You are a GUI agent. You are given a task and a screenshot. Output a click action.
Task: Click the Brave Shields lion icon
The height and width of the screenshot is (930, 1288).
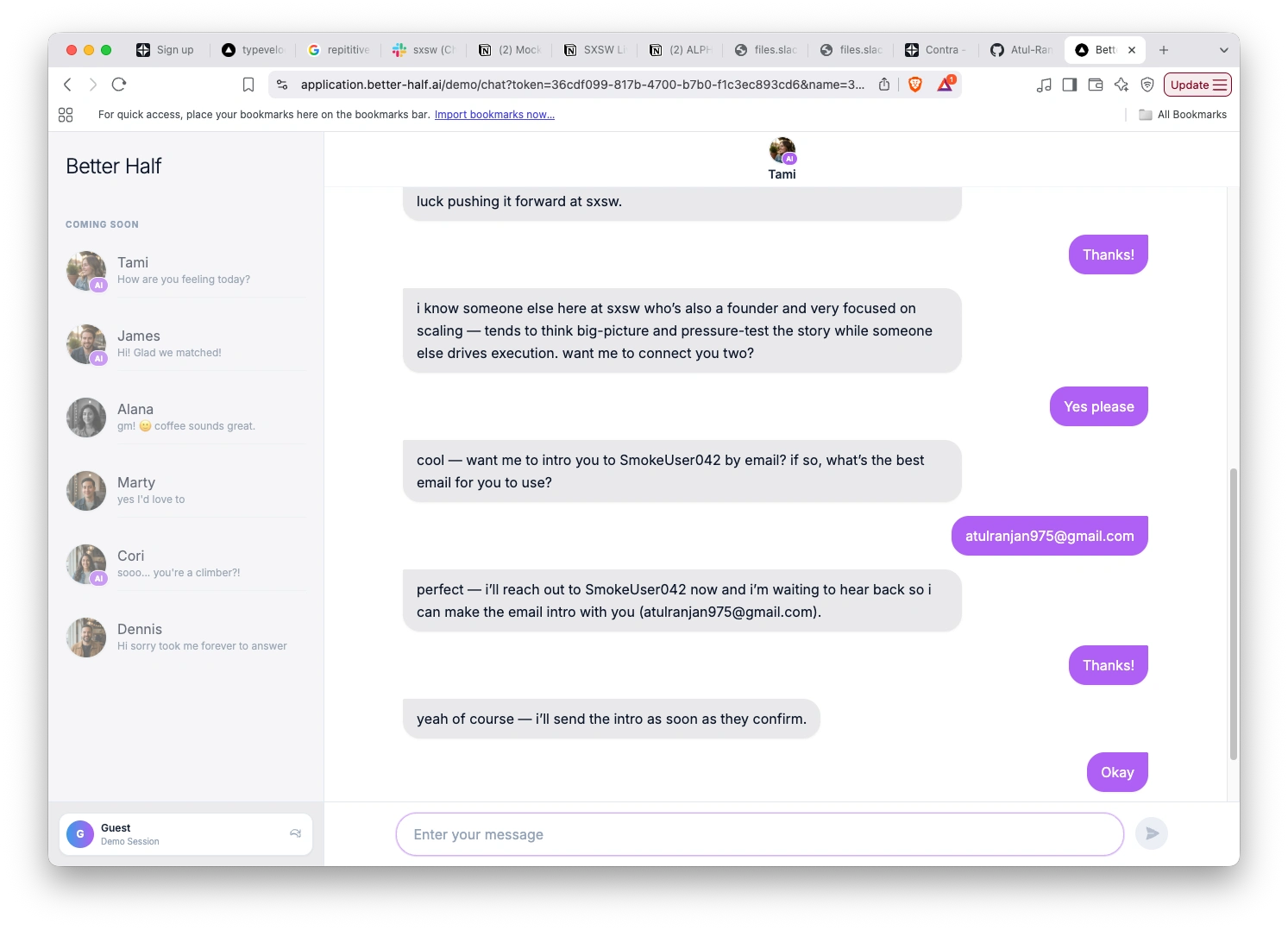click(x=915, y=85)
